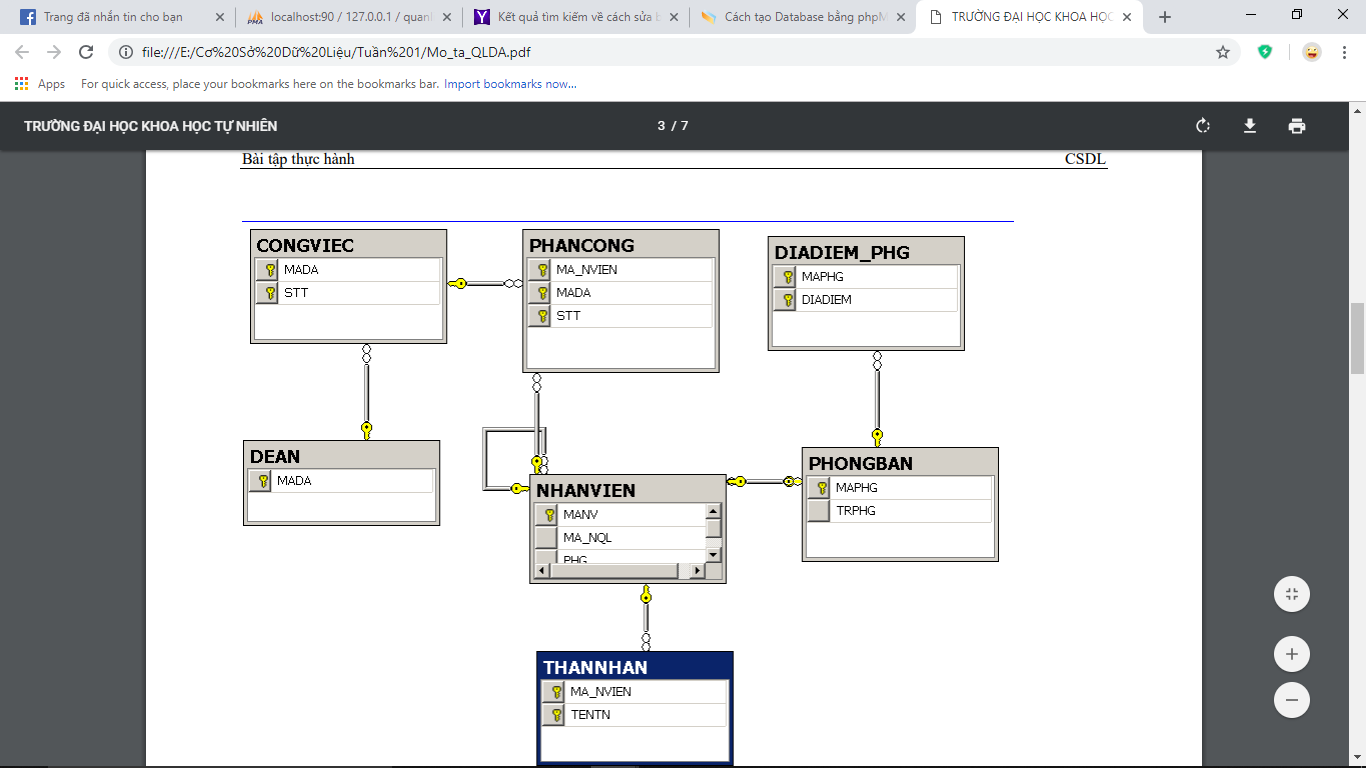Open the green shield extension
This screenshot has width=1366, height=768.
click(1265, 52)
